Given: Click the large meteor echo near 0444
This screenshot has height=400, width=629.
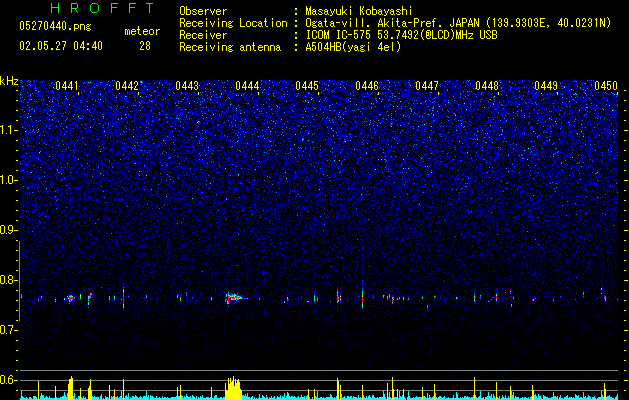Looking at the screenshot, I should [x=234, y=298].
